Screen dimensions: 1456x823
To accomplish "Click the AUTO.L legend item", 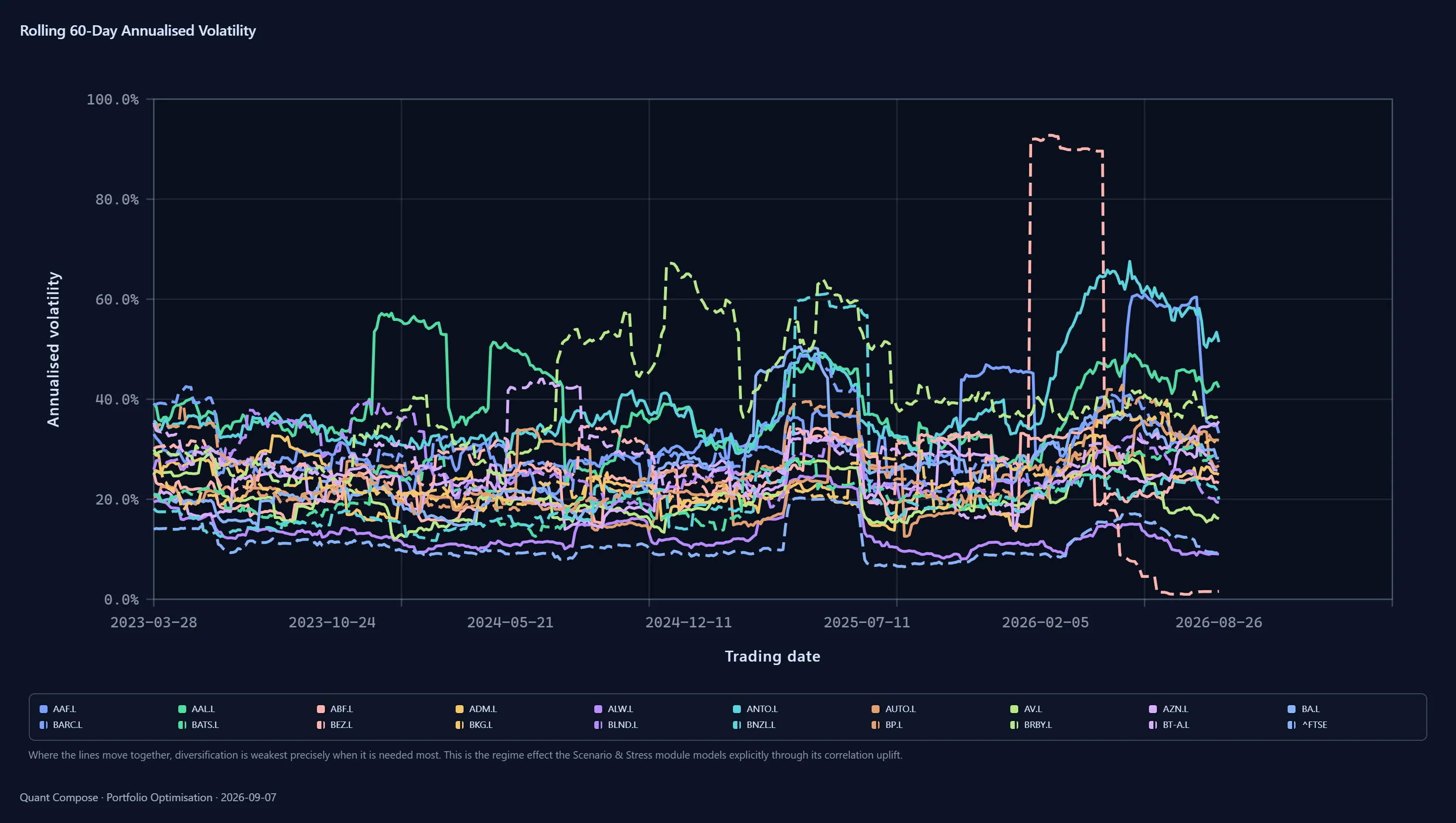I will click(x=893, y=709).
